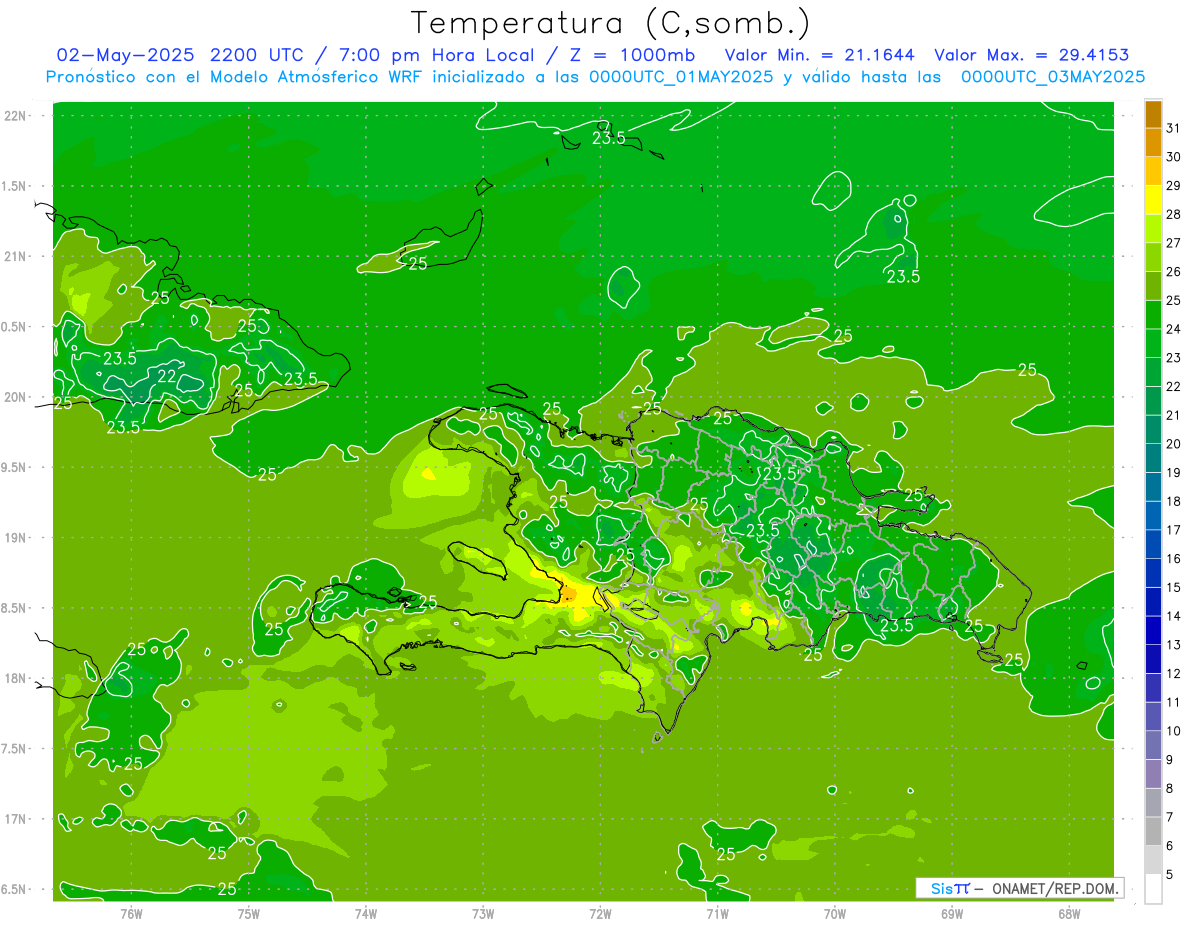Click the "0000UTC_03MAY2025" valid-until time
This screenshot has height=927, width=1200.
(x=1053, y=77)
